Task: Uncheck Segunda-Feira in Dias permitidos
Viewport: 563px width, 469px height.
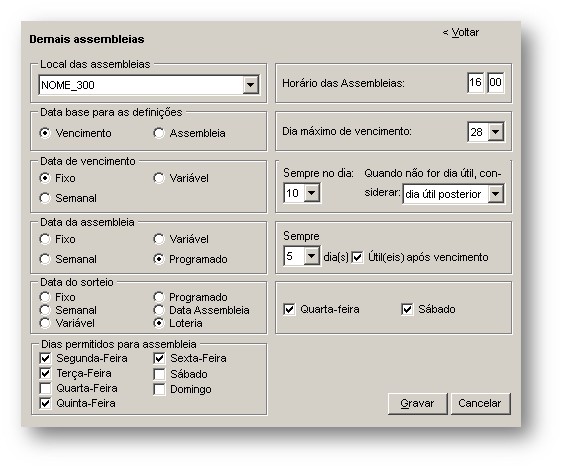Action: click(x=45, y=358)
